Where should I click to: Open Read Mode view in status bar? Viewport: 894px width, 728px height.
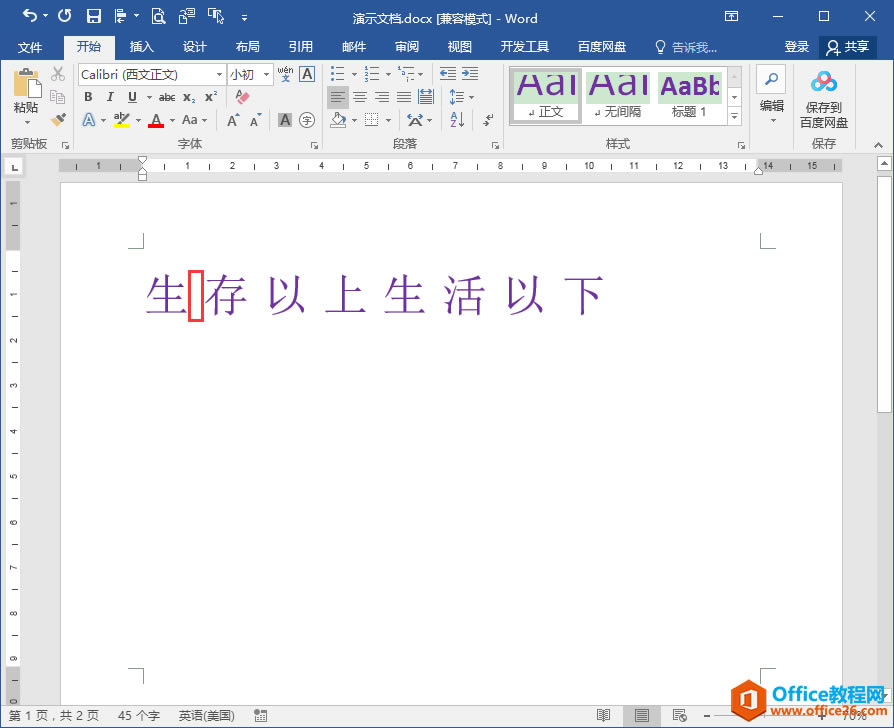(603, 715)
